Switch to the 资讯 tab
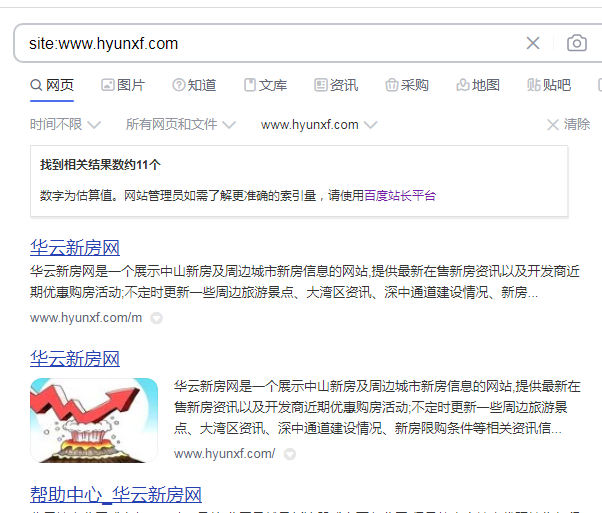 tap(336, 85)
